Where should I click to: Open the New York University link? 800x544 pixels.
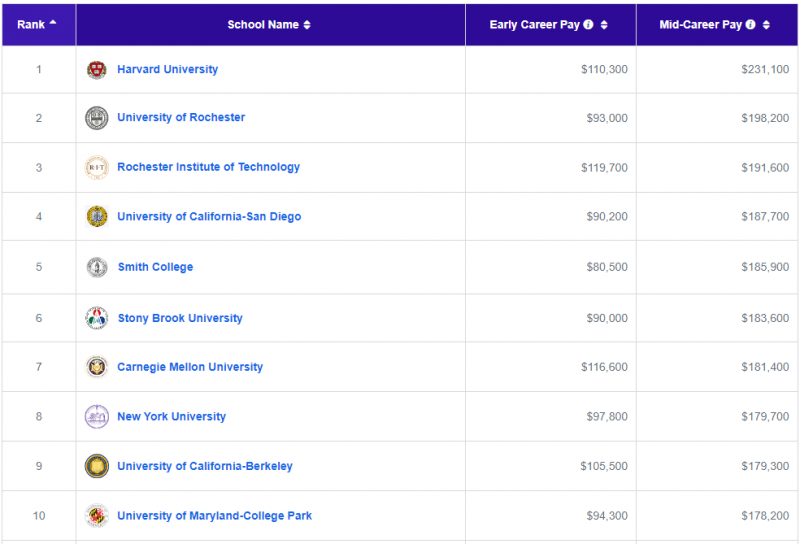pos(171,416)
